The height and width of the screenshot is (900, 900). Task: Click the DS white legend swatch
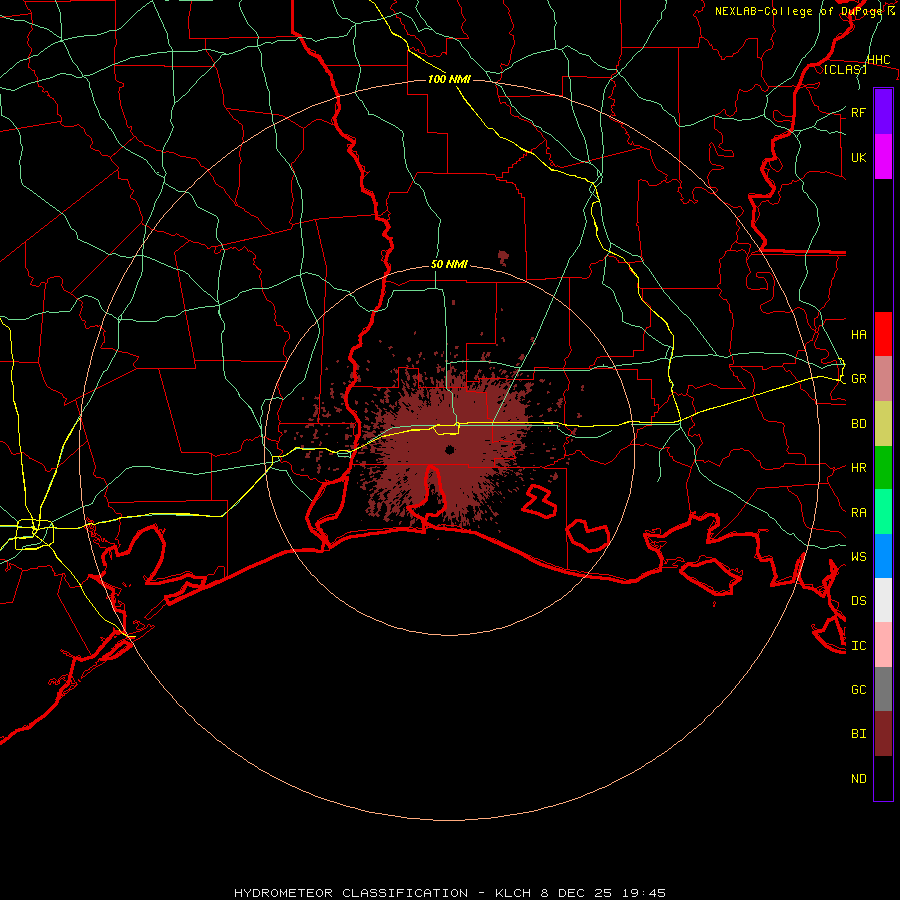(883, 600)
